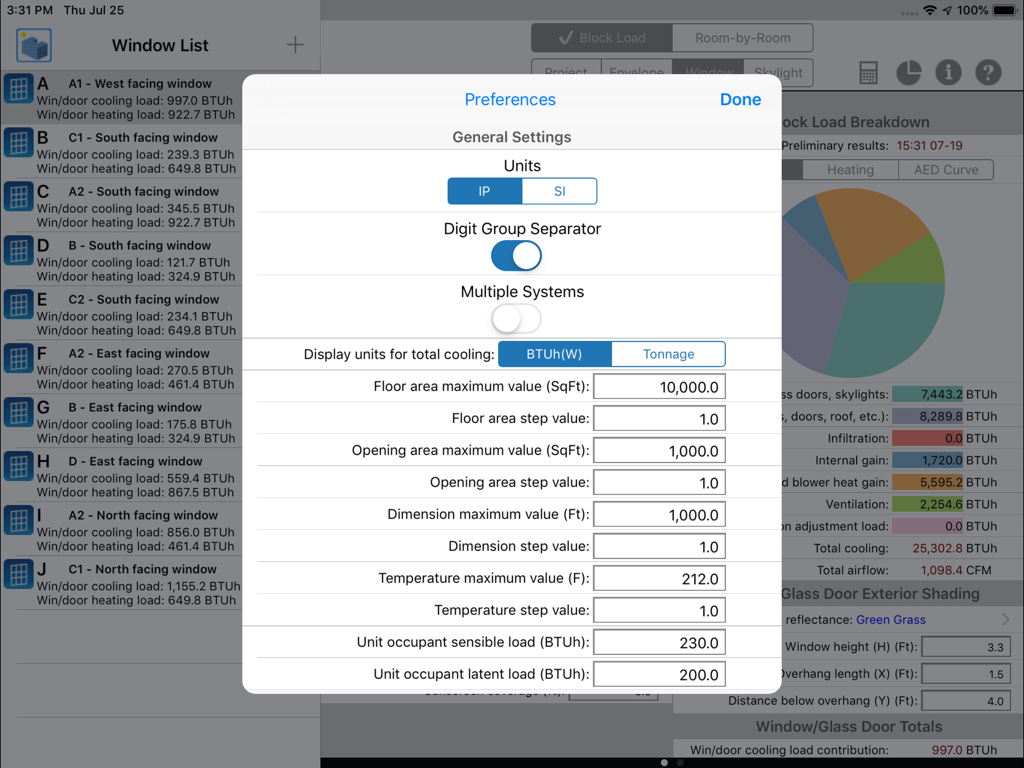The width and height of the screenshot is (1024, 768).
Task: Open the ground reflectance chooser chevron
Action: point(1006,618)
